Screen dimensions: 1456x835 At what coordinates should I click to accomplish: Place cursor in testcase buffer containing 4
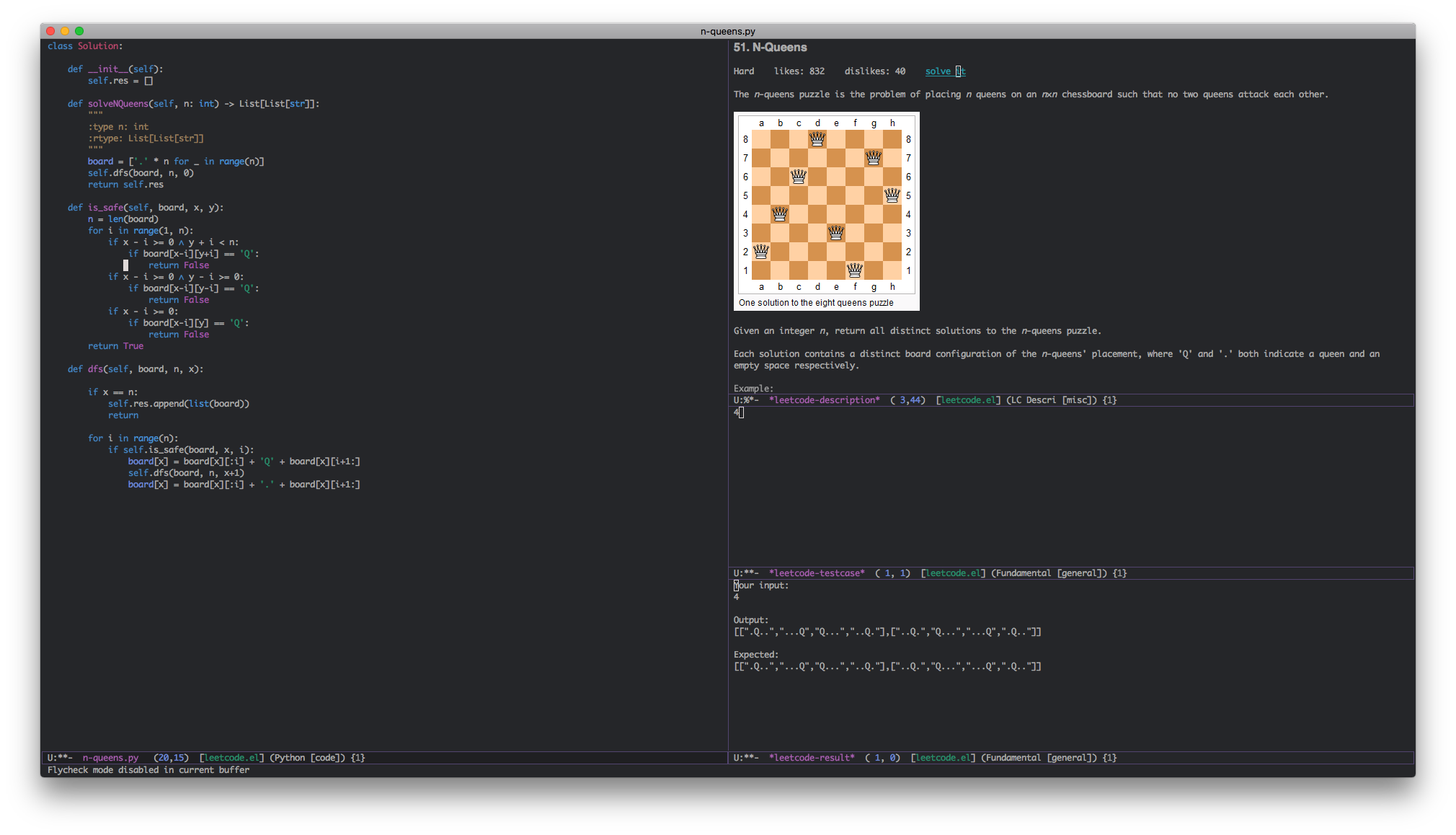pyautogui.click(x=737, y=412)
